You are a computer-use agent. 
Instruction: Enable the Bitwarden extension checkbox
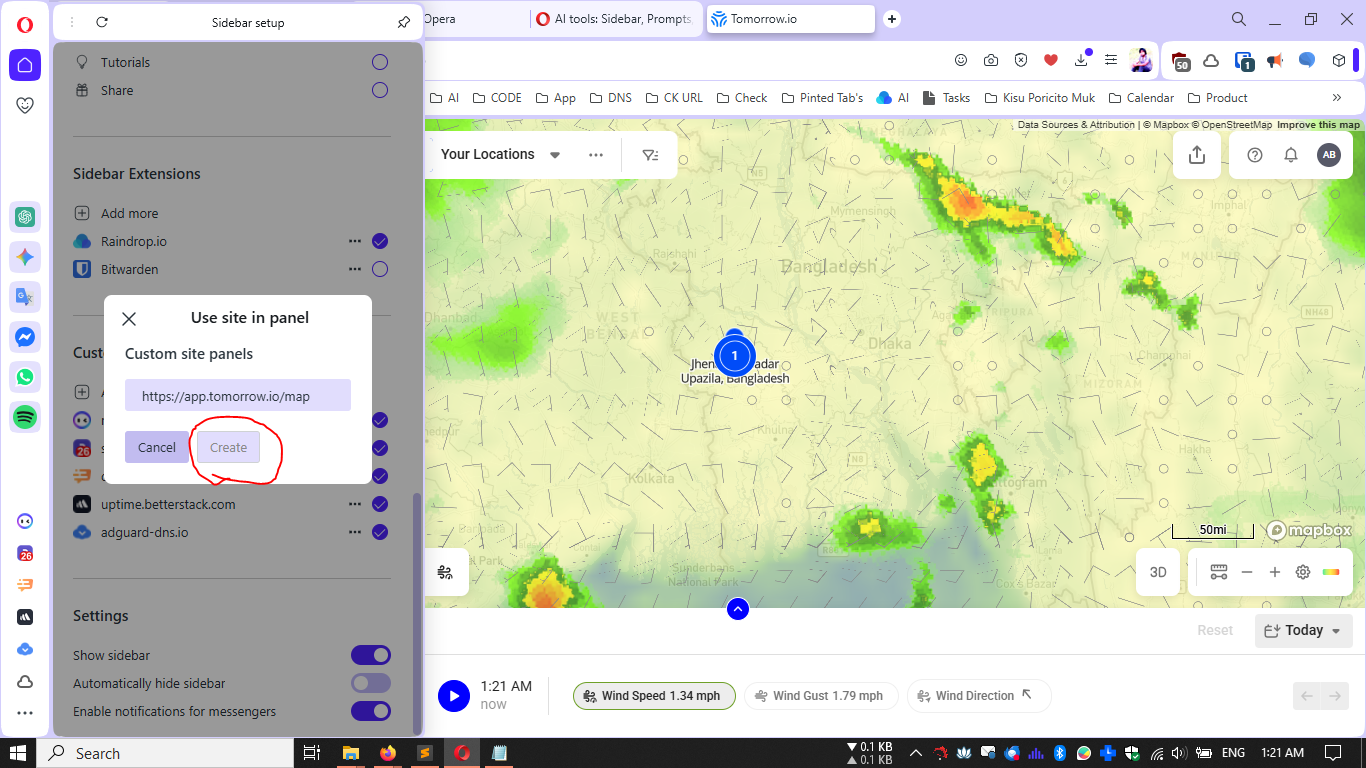click(x=380, y=269)
